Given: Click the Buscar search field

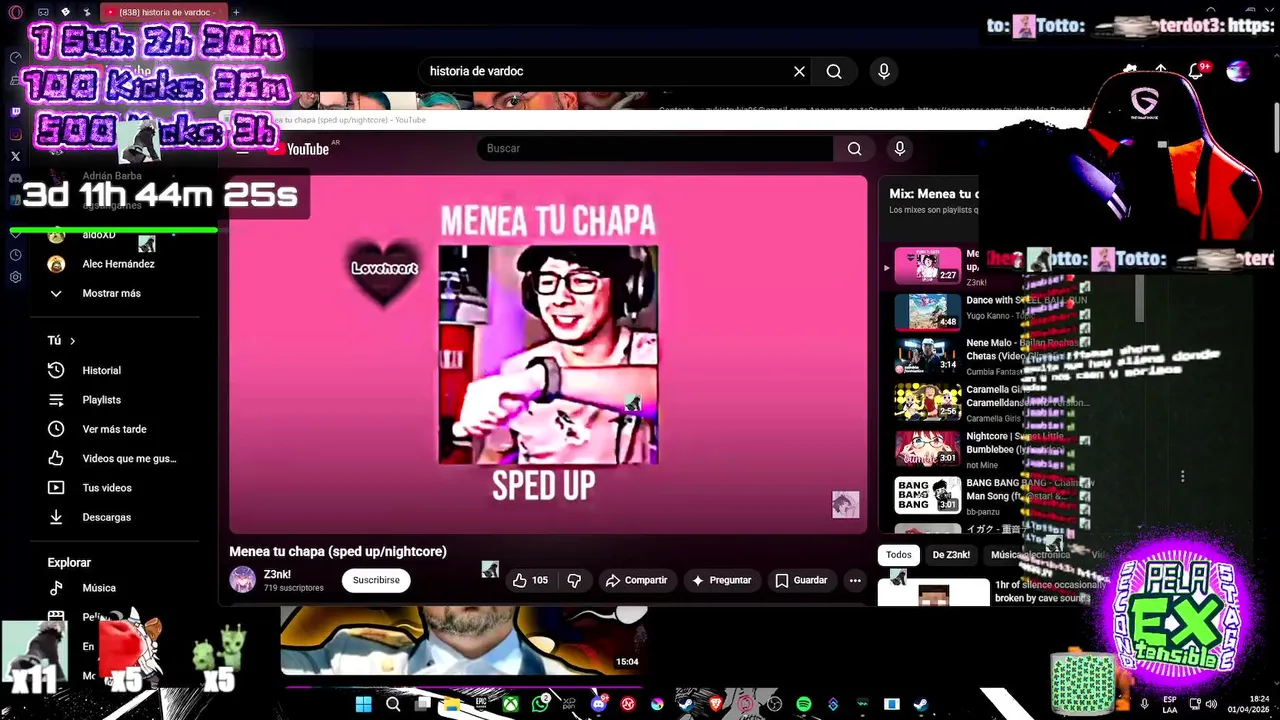Looking at the screenshot, I should [x=655, y=148].
